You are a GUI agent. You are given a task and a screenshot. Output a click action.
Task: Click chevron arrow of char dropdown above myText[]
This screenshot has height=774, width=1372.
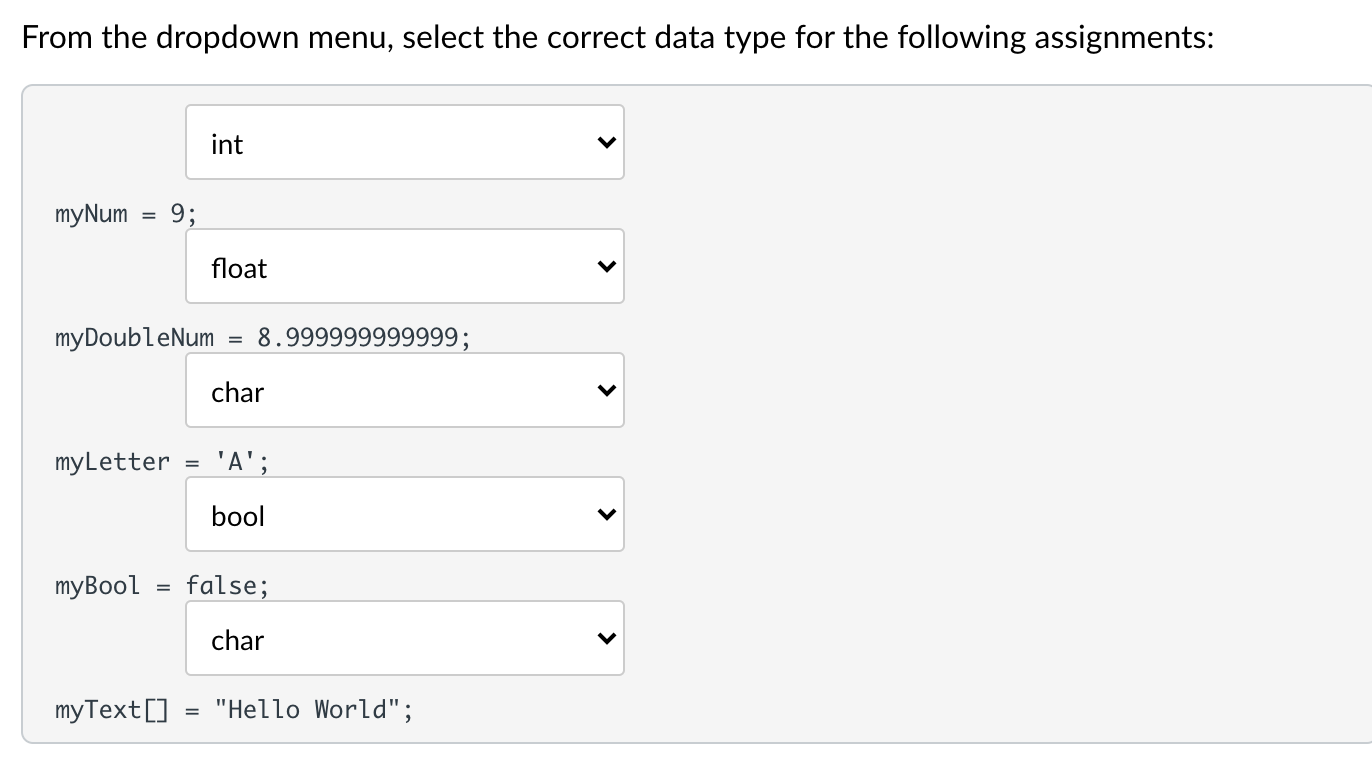pos(604,639)
